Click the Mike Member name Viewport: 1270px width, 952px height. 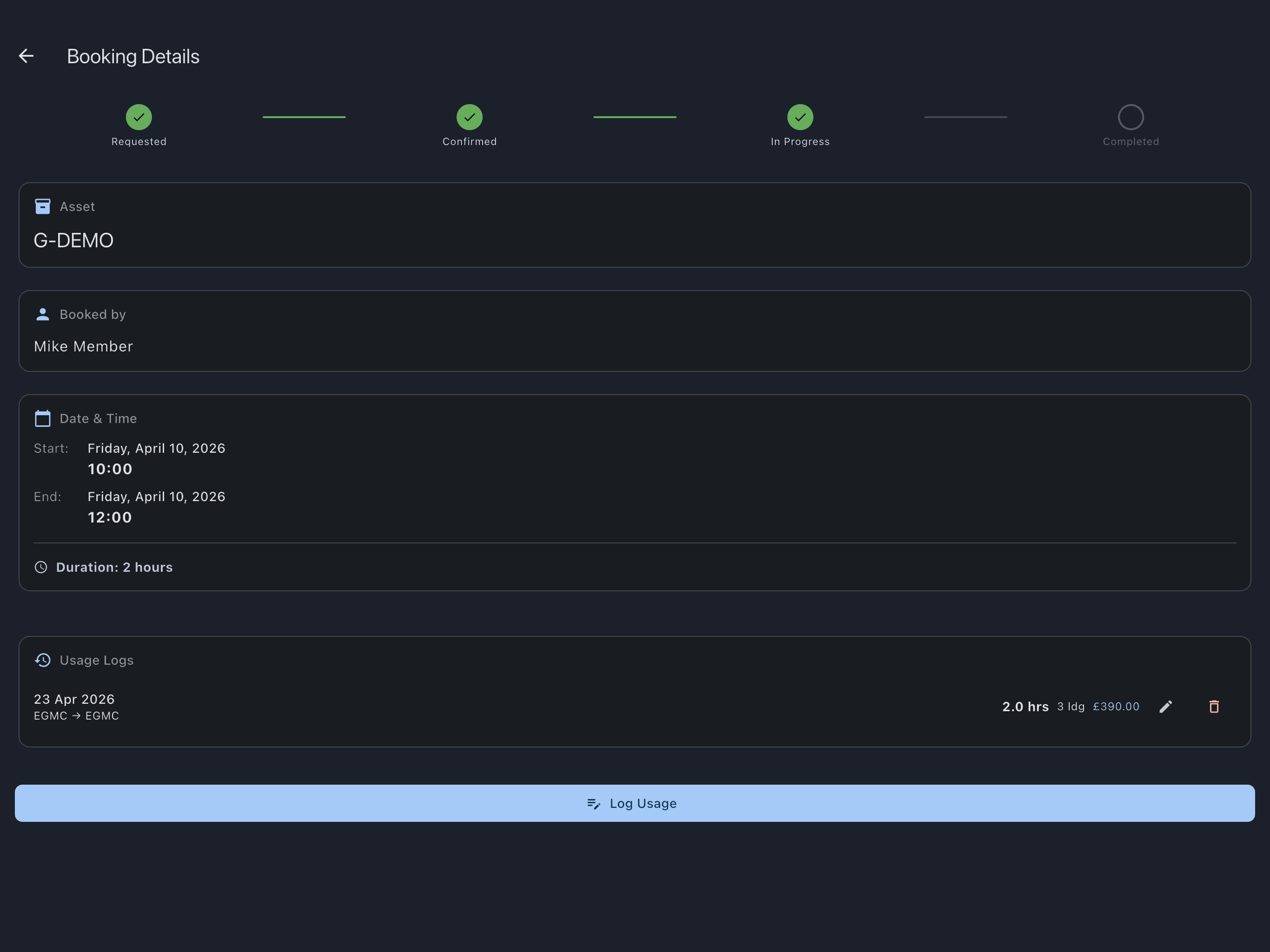(83, 346)
